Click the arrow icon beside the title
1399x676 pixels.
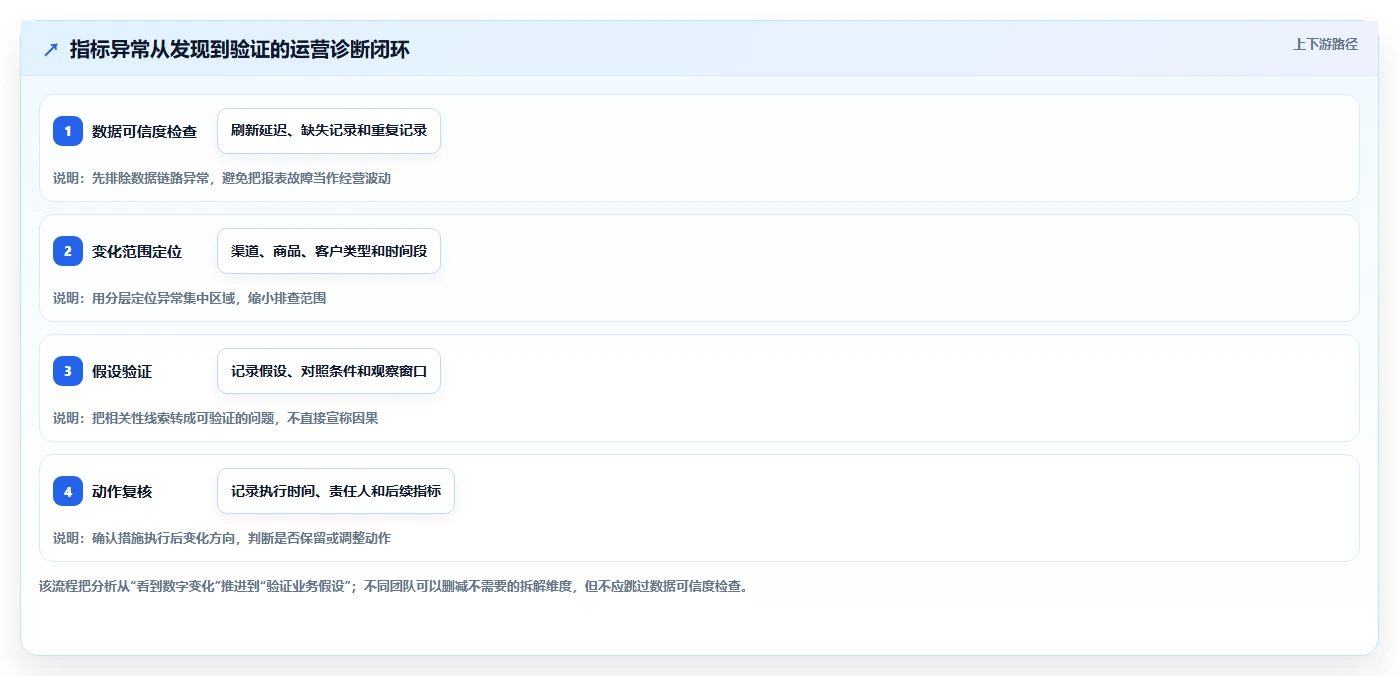51,49
